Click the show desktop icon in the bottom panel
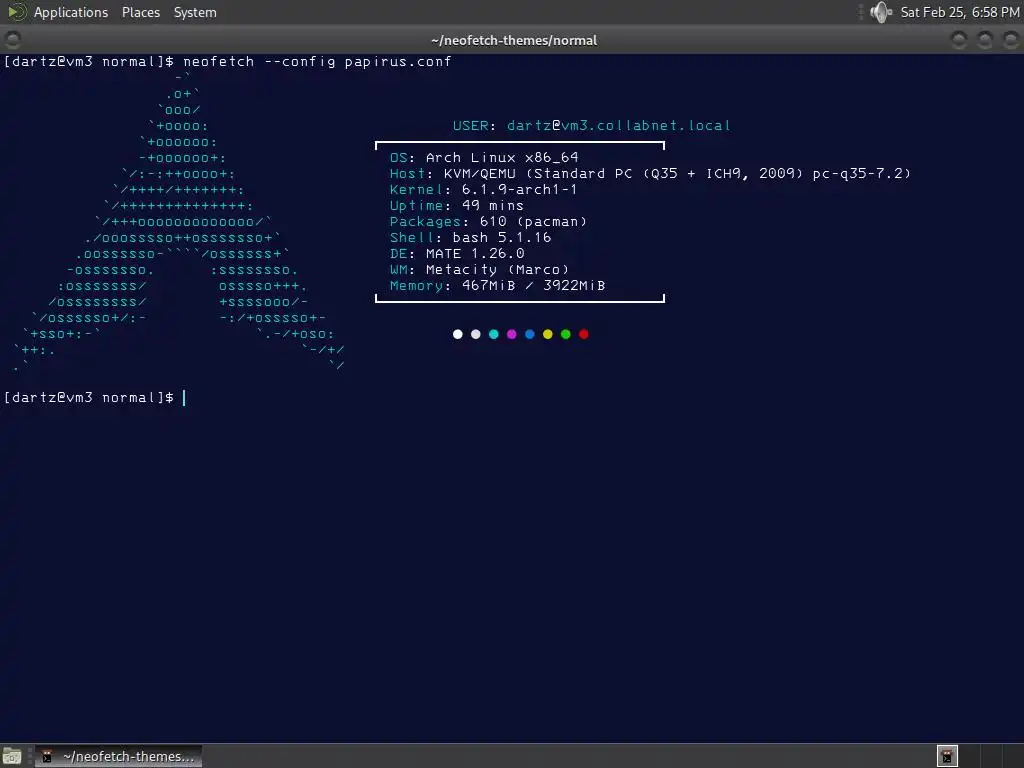Image resolution: width=1024 pixels, height=768 pixels. [x=12, y=756]
